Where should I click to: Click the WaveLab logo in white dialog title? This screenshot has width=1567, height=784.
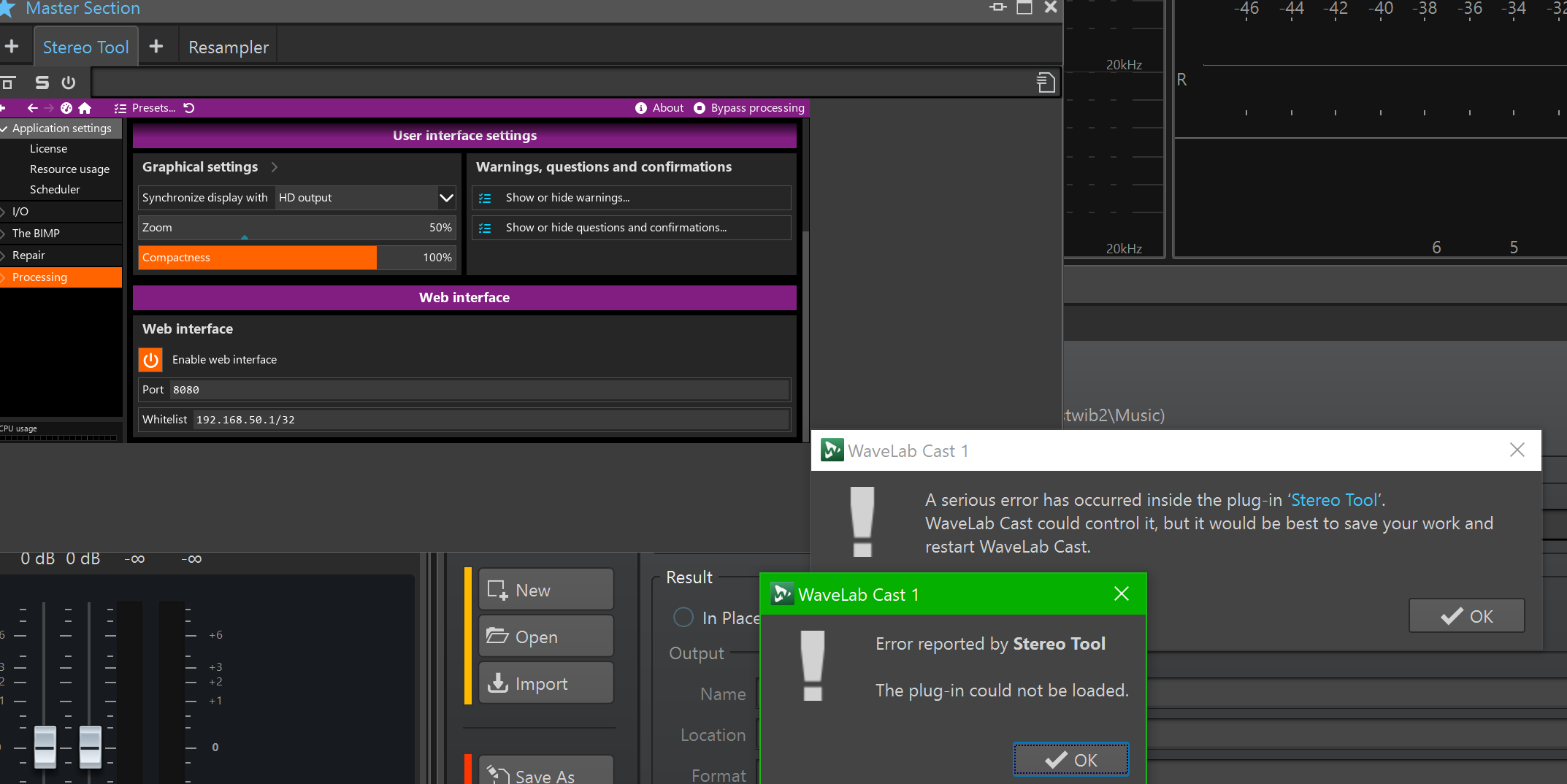coord(832,450)
